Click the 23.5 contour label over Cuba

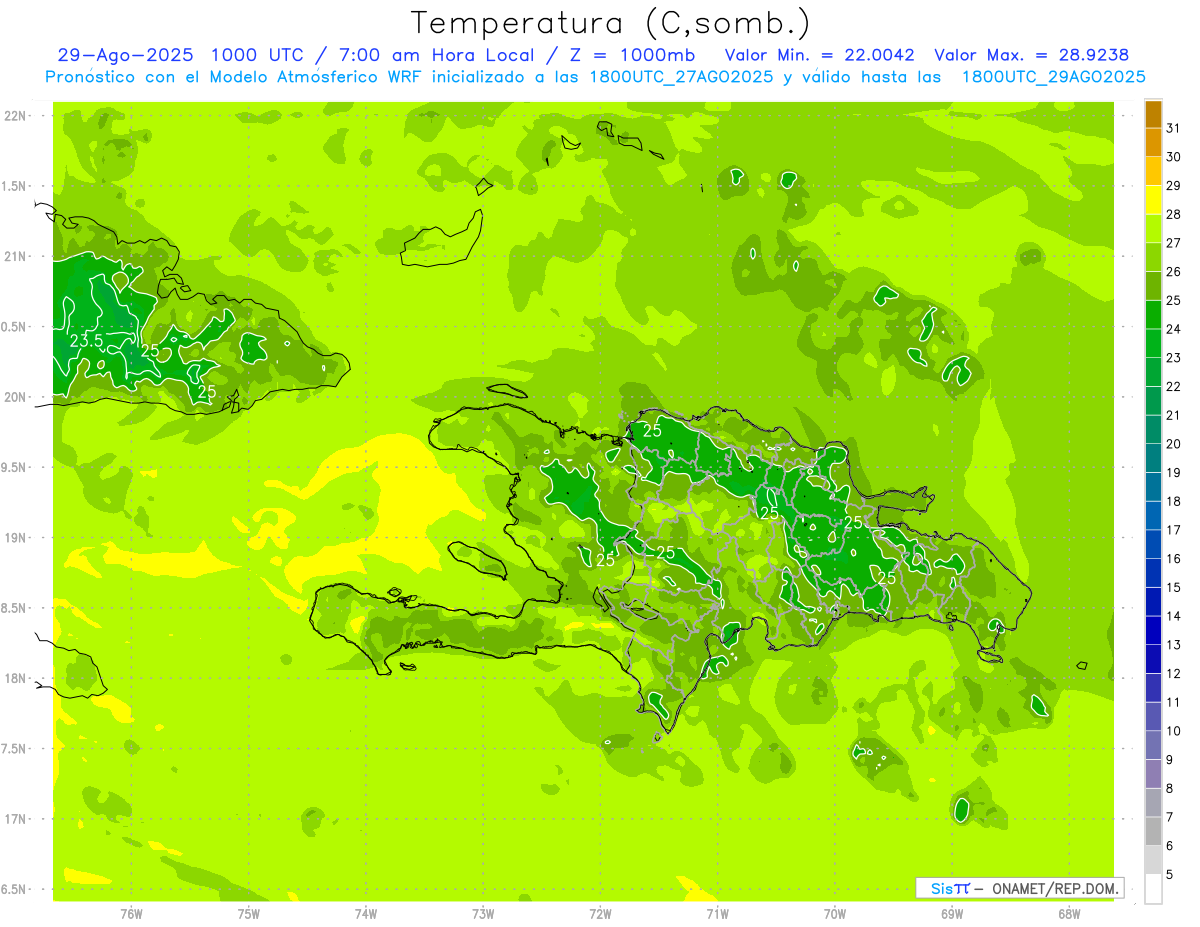click(x=87, y=341)
